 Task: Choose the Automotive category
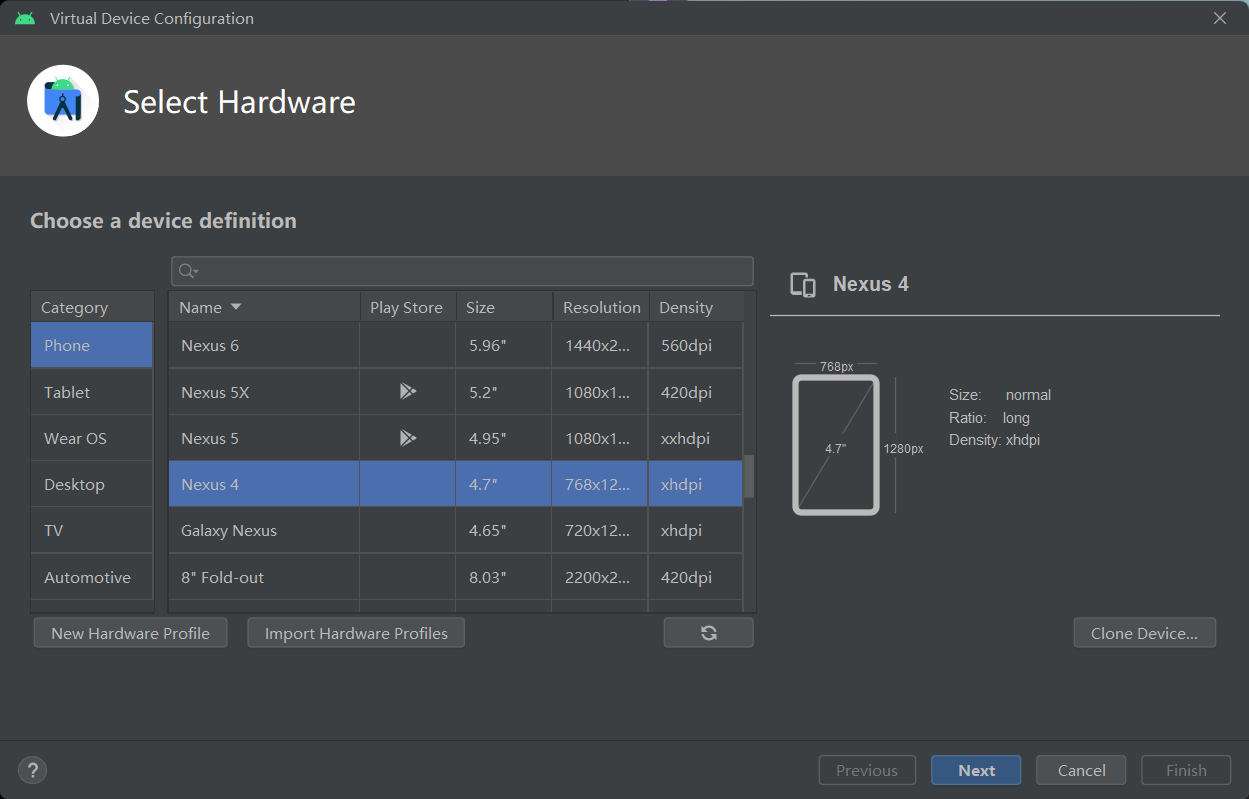tap(87, 577)
